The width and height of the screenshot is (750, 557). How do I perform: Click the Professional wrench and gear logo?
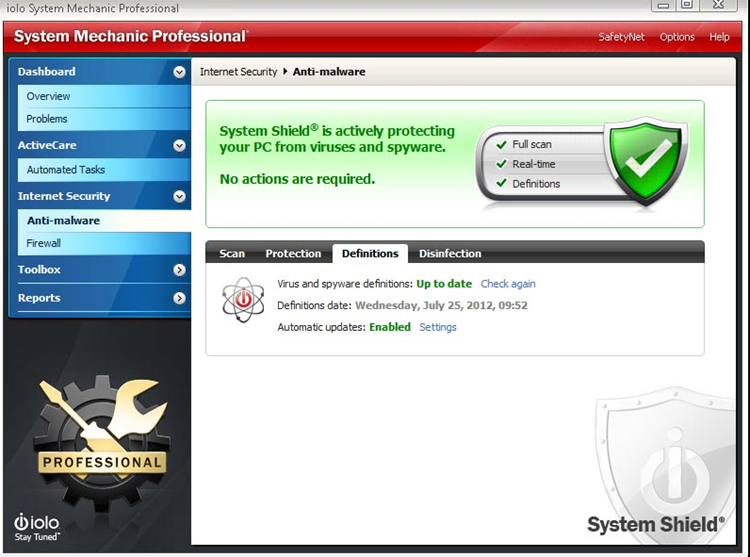[x=101, y=443]
